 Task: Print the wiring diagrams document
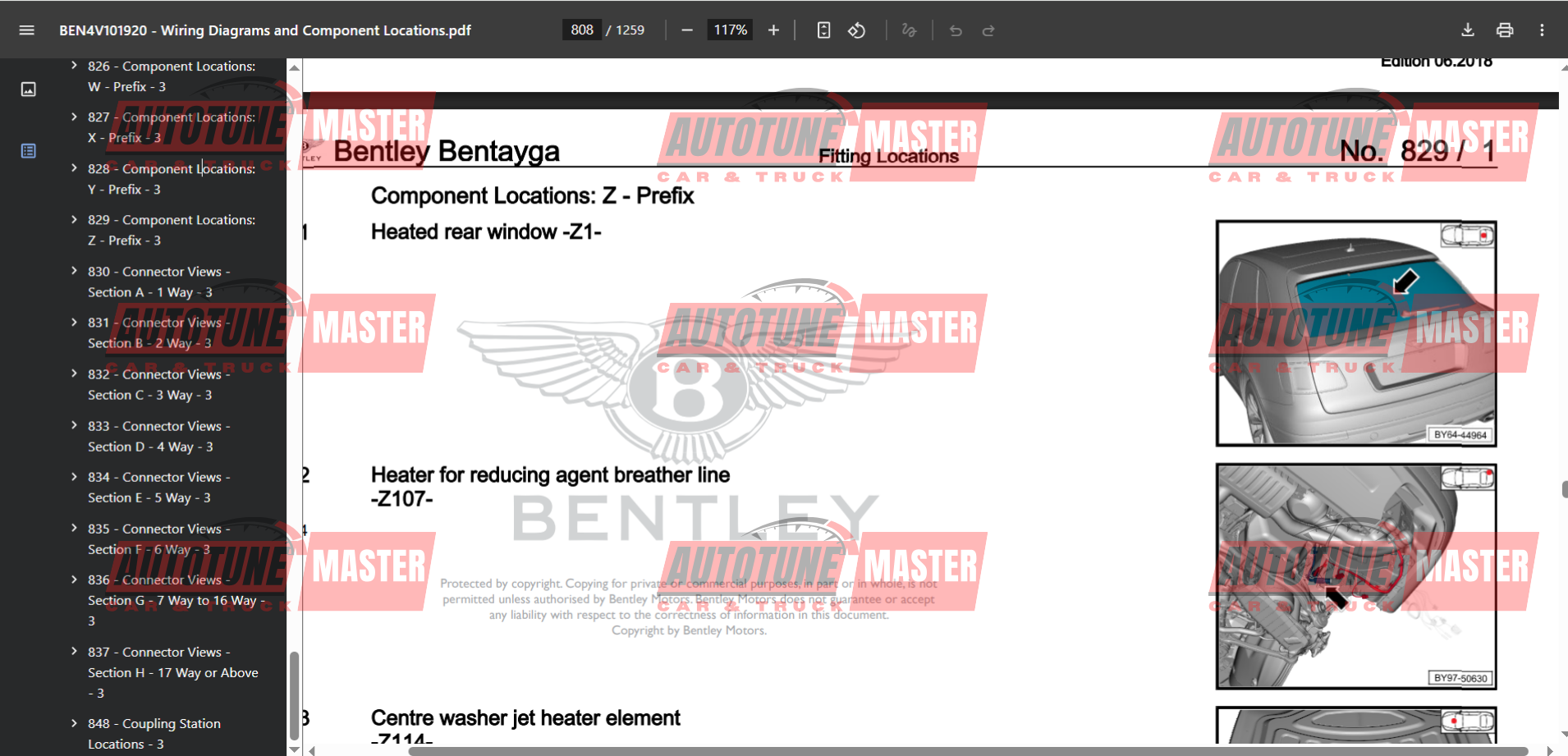[1505, 30]
